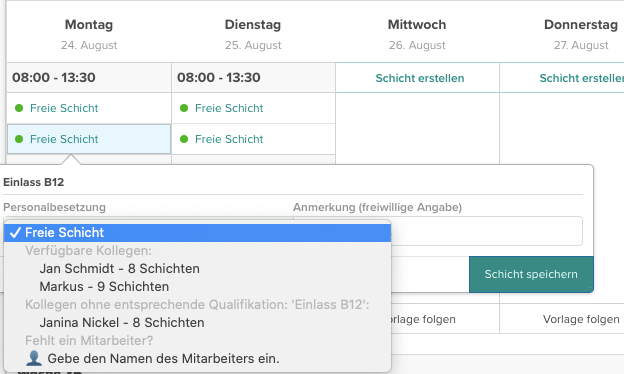The height and width of the screenshot is (374, 624).
Task: Save shift with Schicht speichern button
Action: click(531, 274)
